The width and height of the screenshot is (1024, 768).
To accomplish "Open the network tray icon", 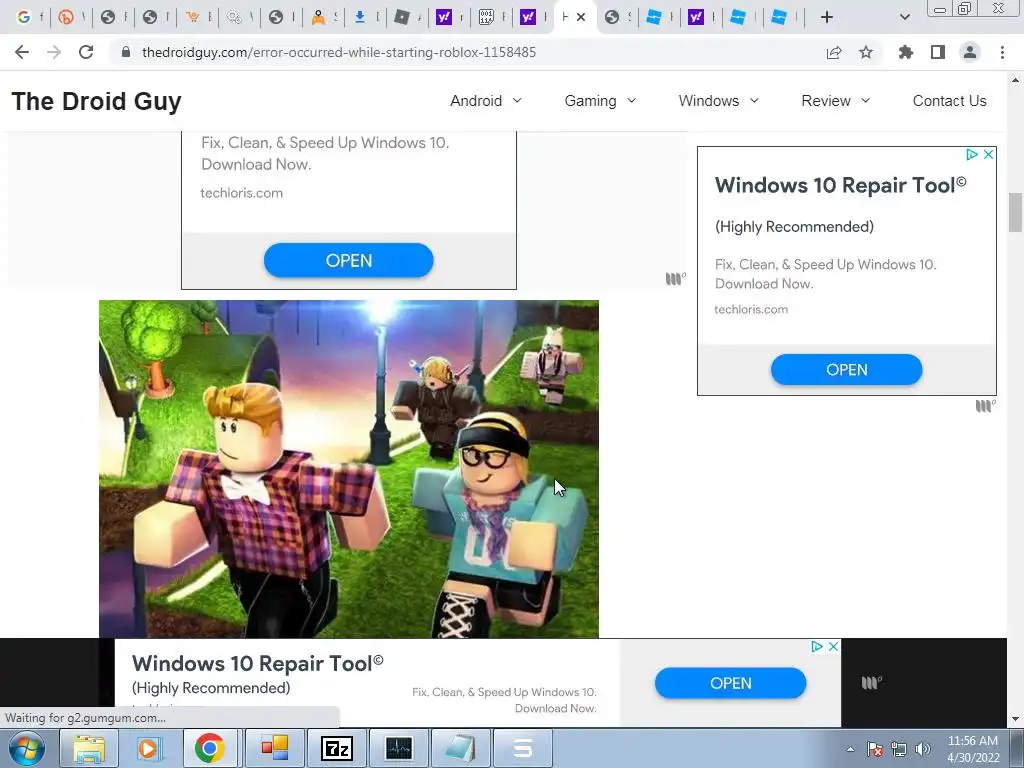I will pos(899,749).
